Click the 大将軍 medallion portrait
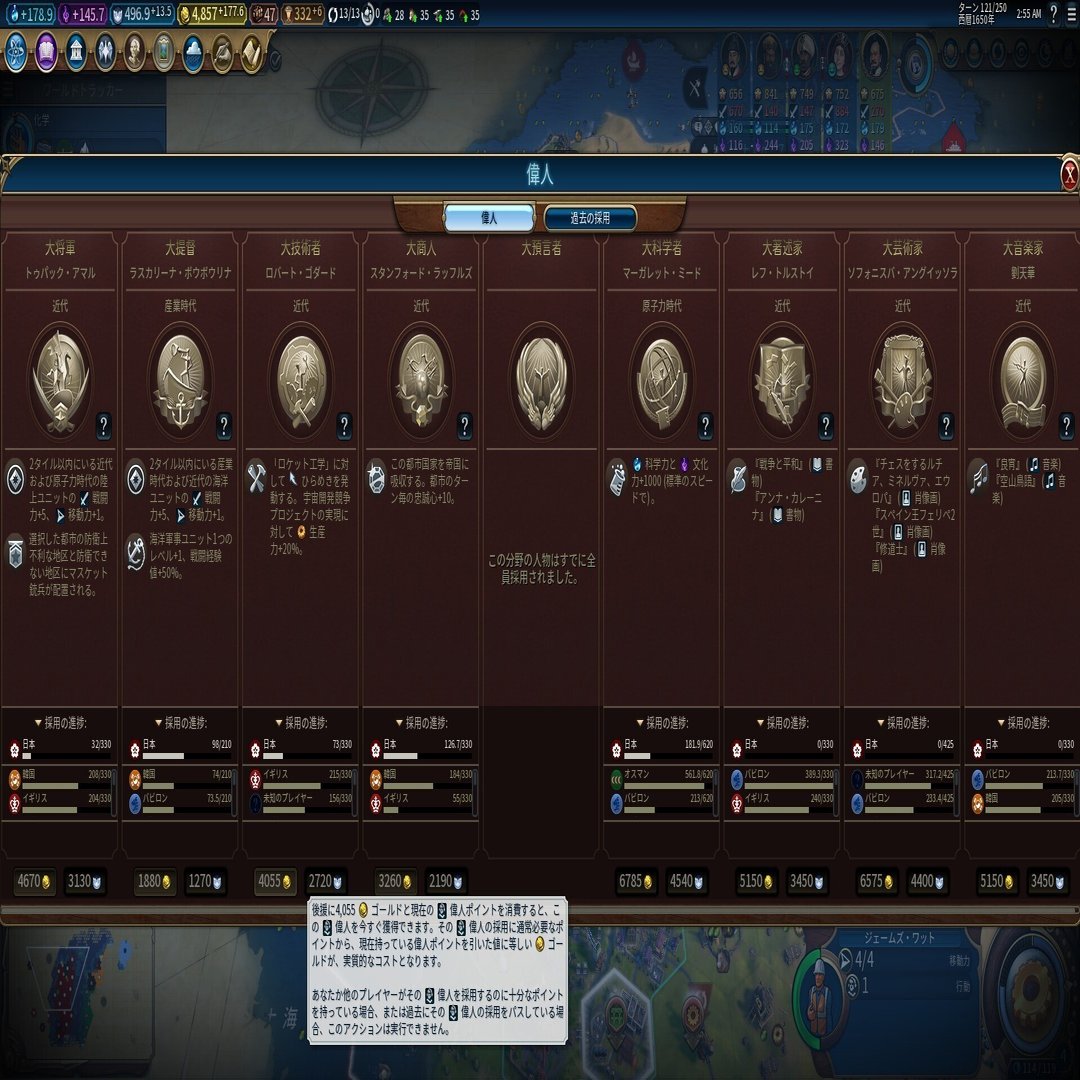The height and width of the screenshot is (1080, 1080). pyautogui.click(x=60, y=381)
